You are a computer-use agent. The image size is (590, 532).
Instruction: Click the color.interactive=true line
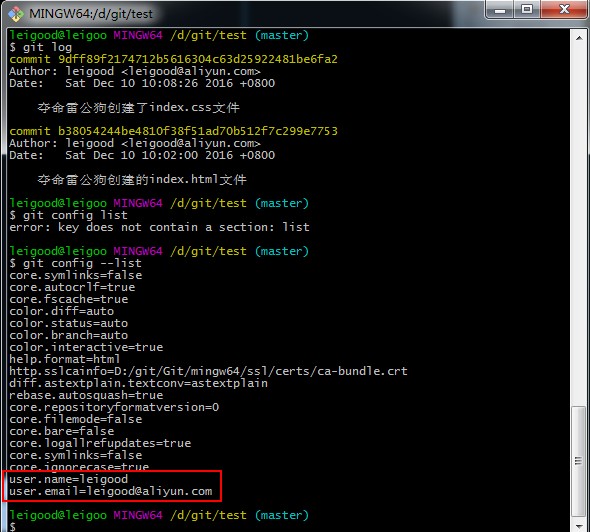pos(86,347)
